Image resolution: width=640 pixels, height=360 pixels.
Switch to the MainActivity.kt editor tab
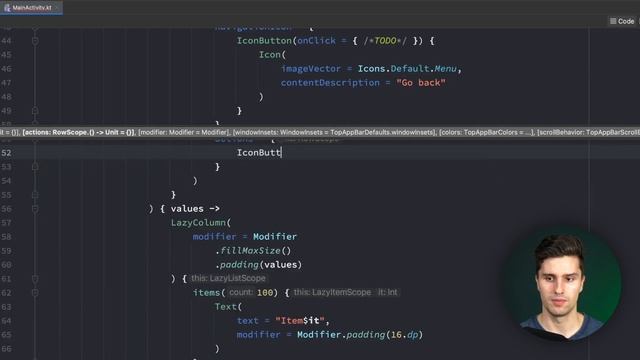click(31, 8)
